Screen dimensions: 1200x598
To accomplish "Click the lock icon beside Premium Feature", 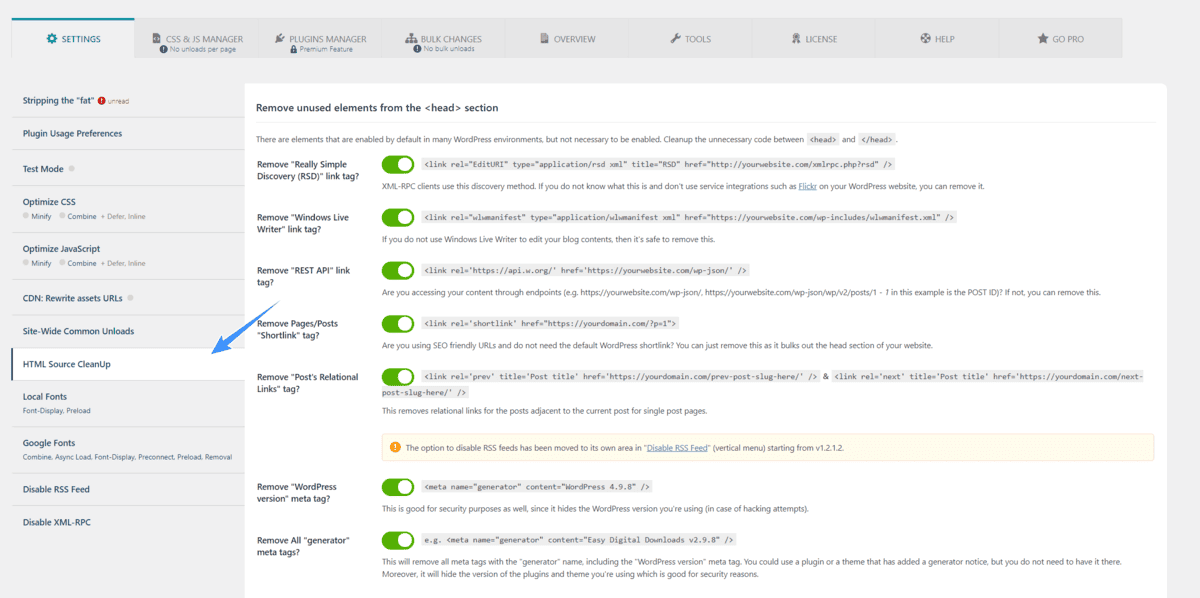I will pos(293,48).
